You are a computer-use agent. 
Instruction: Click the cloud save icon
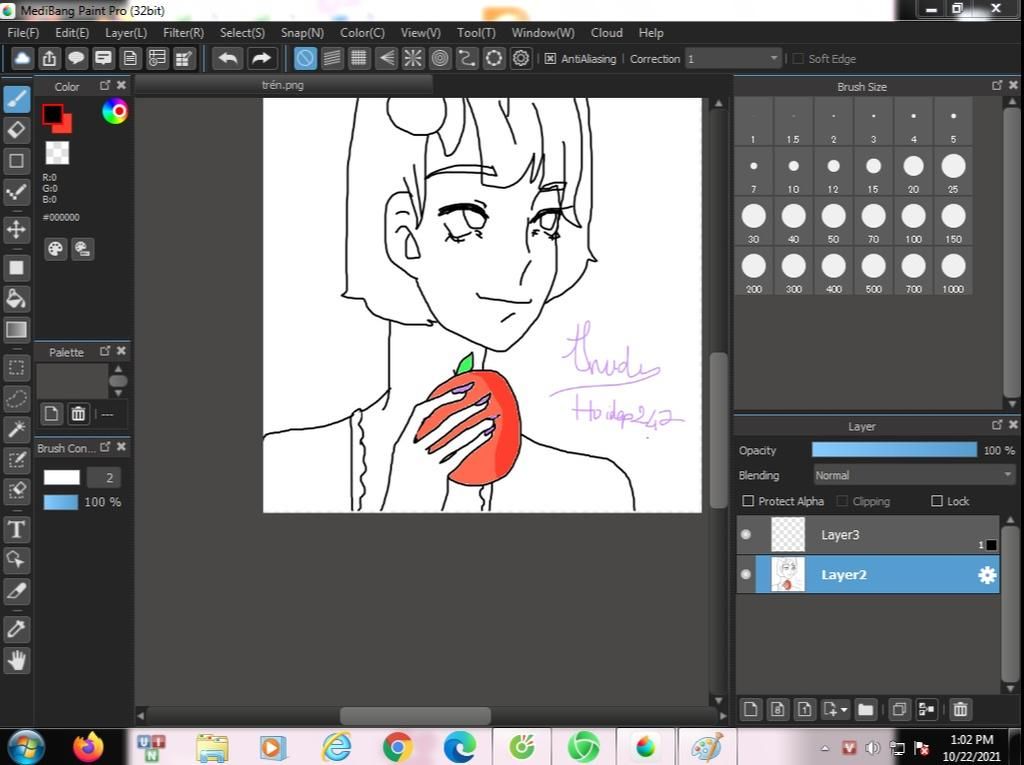pos(22,58)
